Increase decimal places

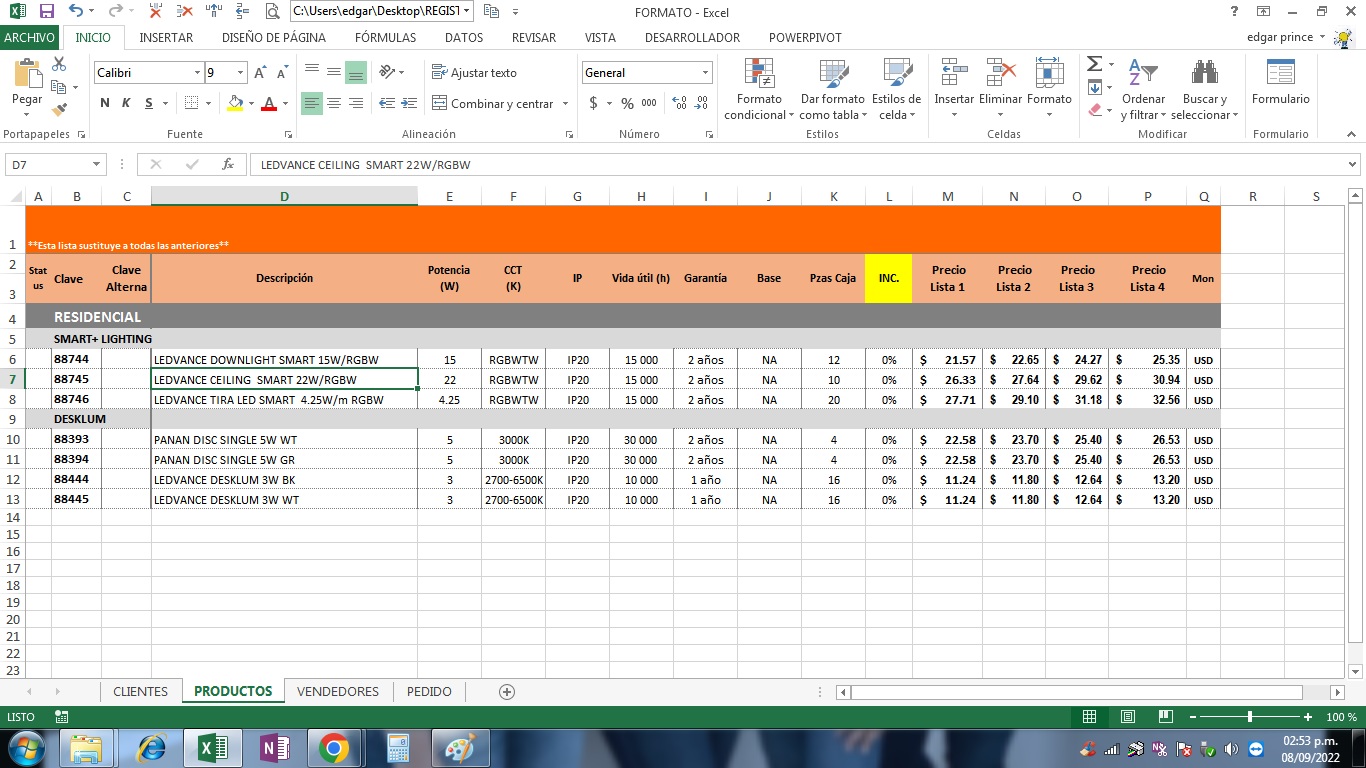[680, 103]
